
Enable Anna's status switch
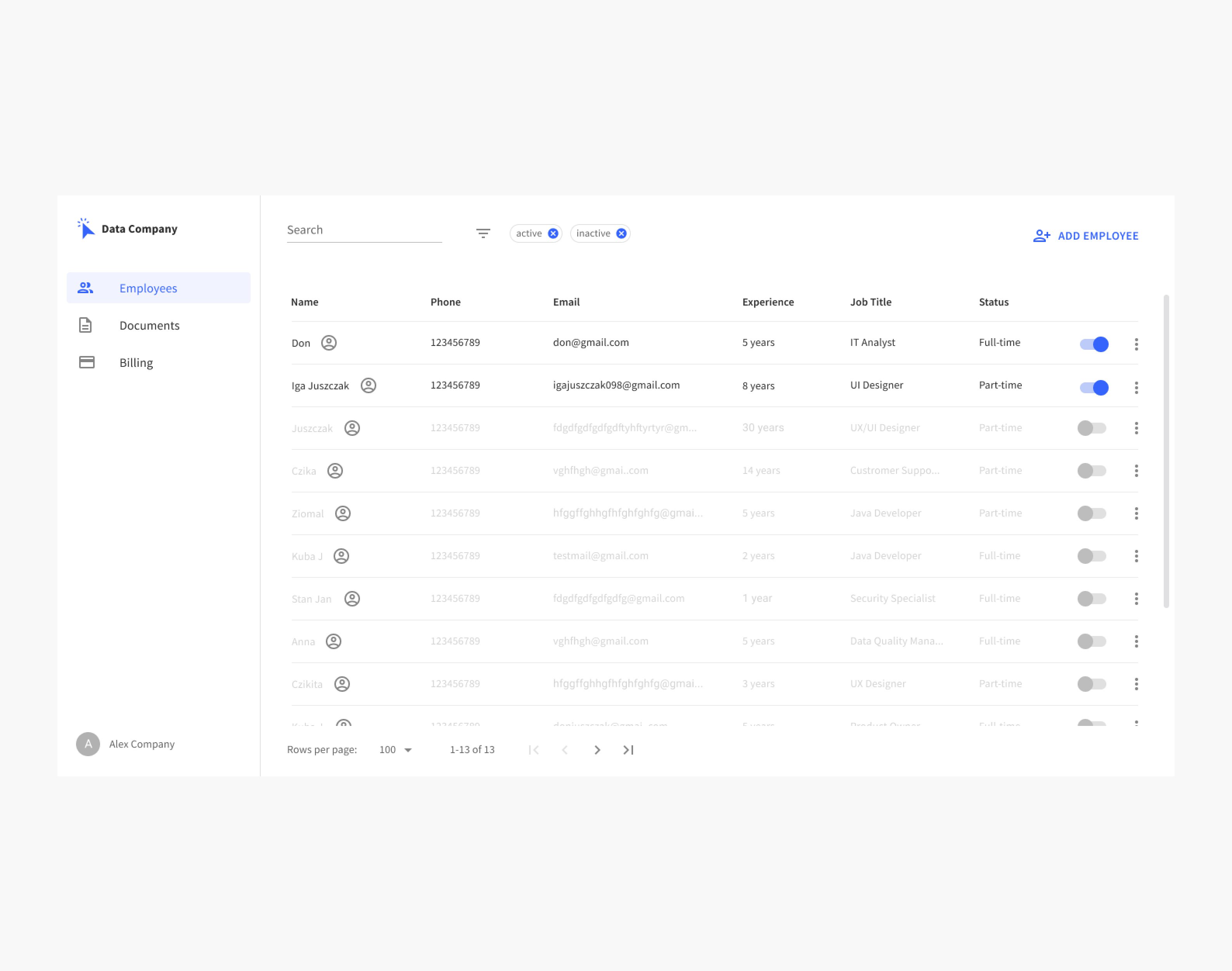coord(1092,641)
